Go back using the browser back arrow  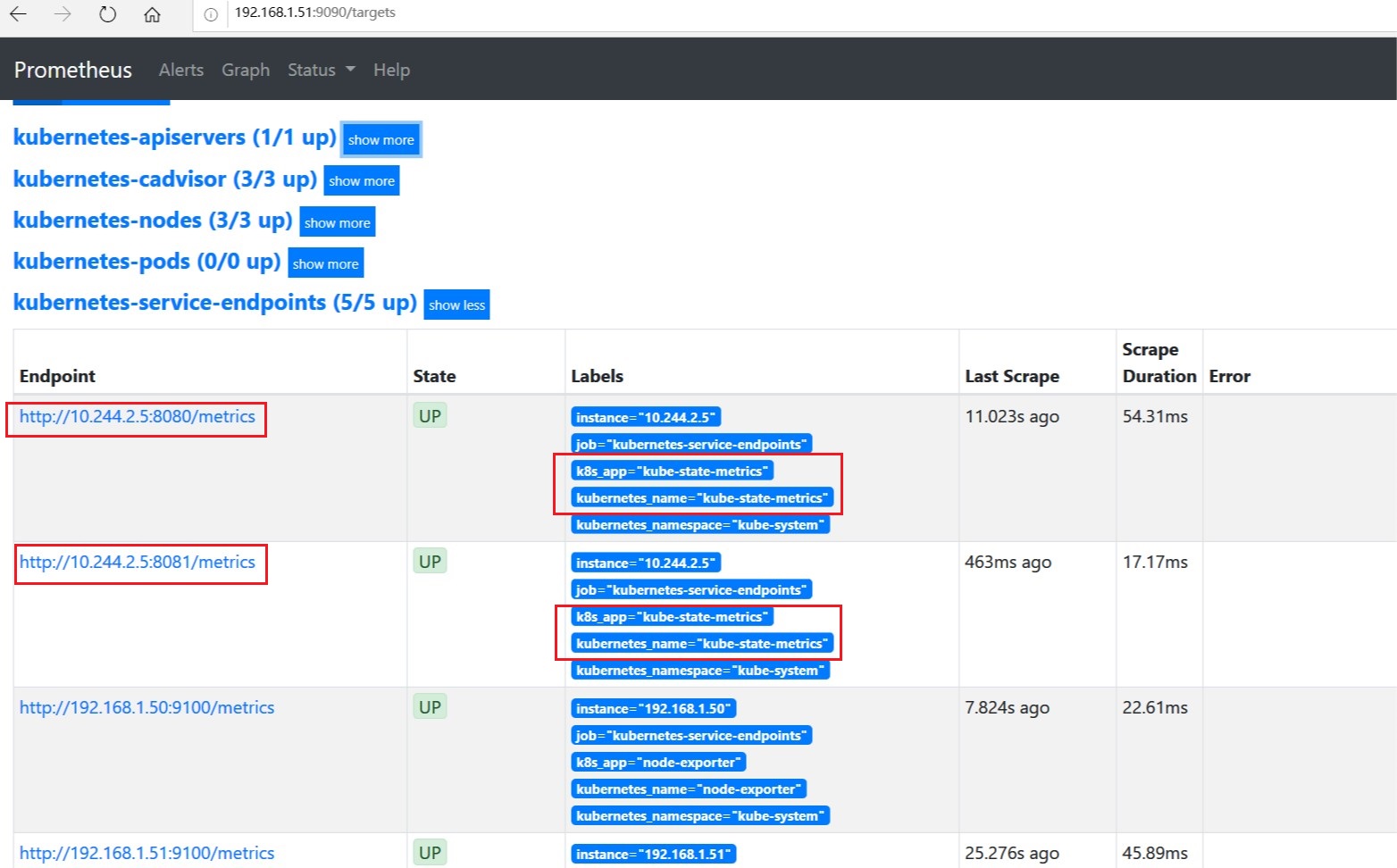[x=18, y=14]
